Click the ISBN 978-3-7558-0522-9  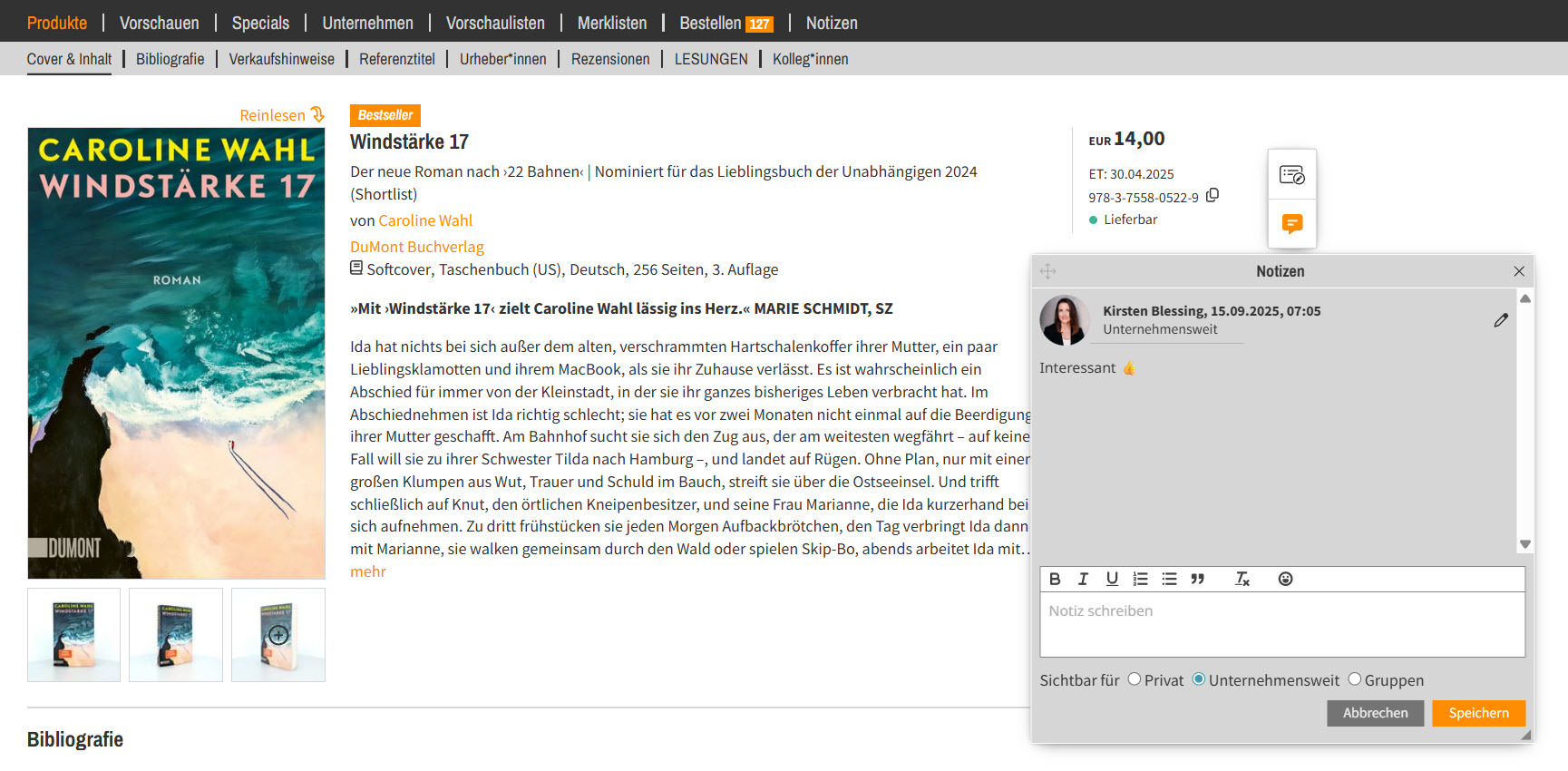point(1144,198)
